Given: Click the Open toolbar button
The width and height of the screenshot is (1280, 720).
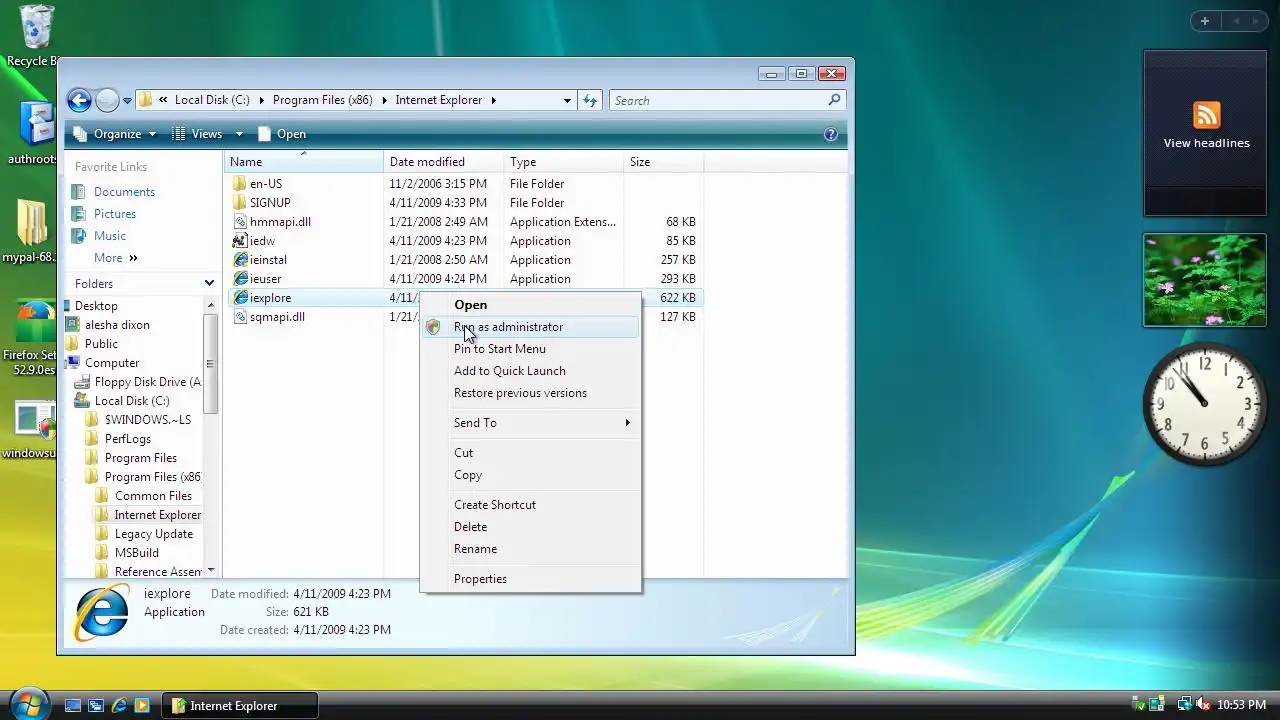Looking at the screenshot, I should coord(281,134).
